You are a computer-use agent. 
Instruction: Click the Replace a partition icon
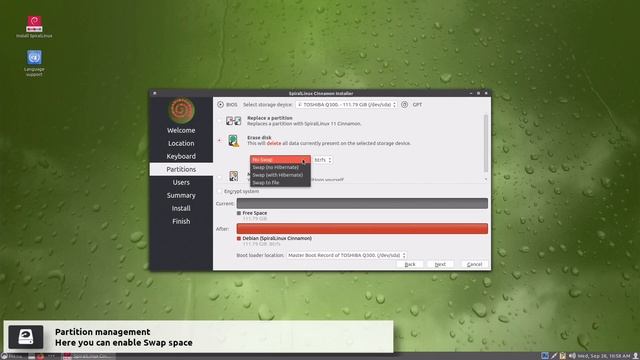[x=233, y=121]
